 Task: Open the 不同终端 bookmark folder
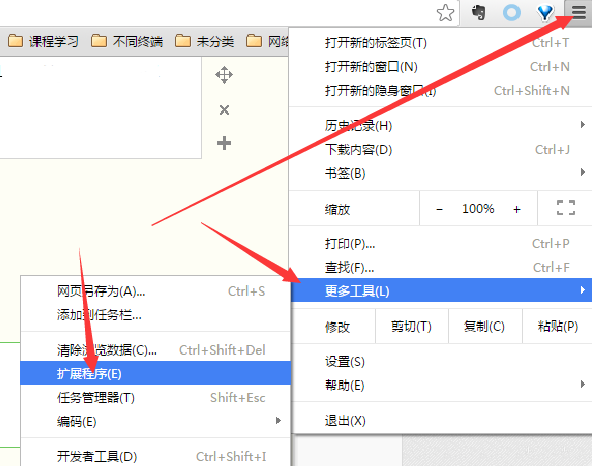pos(127,41)
